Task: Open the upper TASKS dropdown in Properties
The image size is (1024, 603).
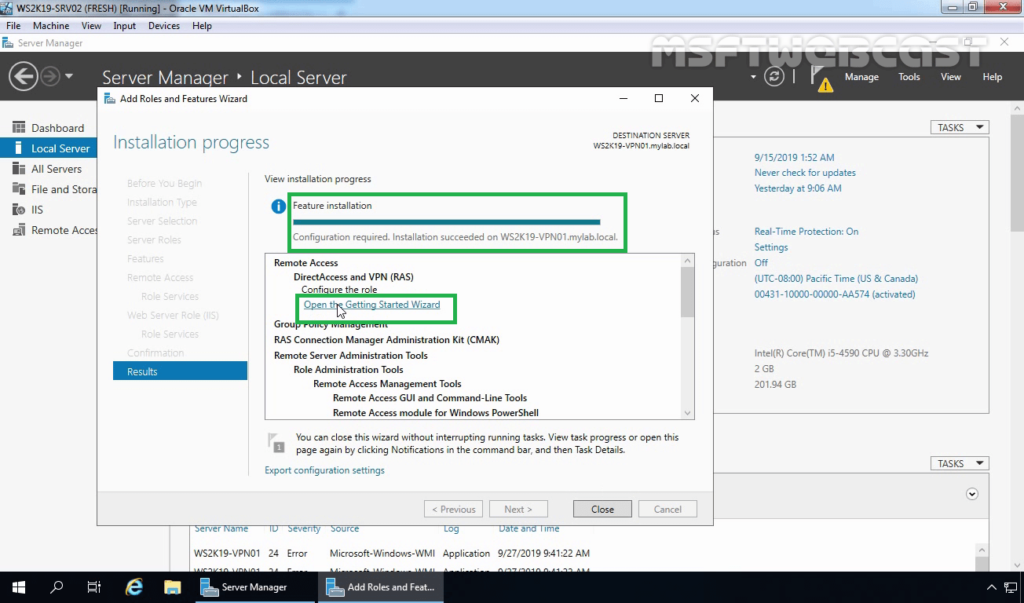Action: (x=959, y=127)
